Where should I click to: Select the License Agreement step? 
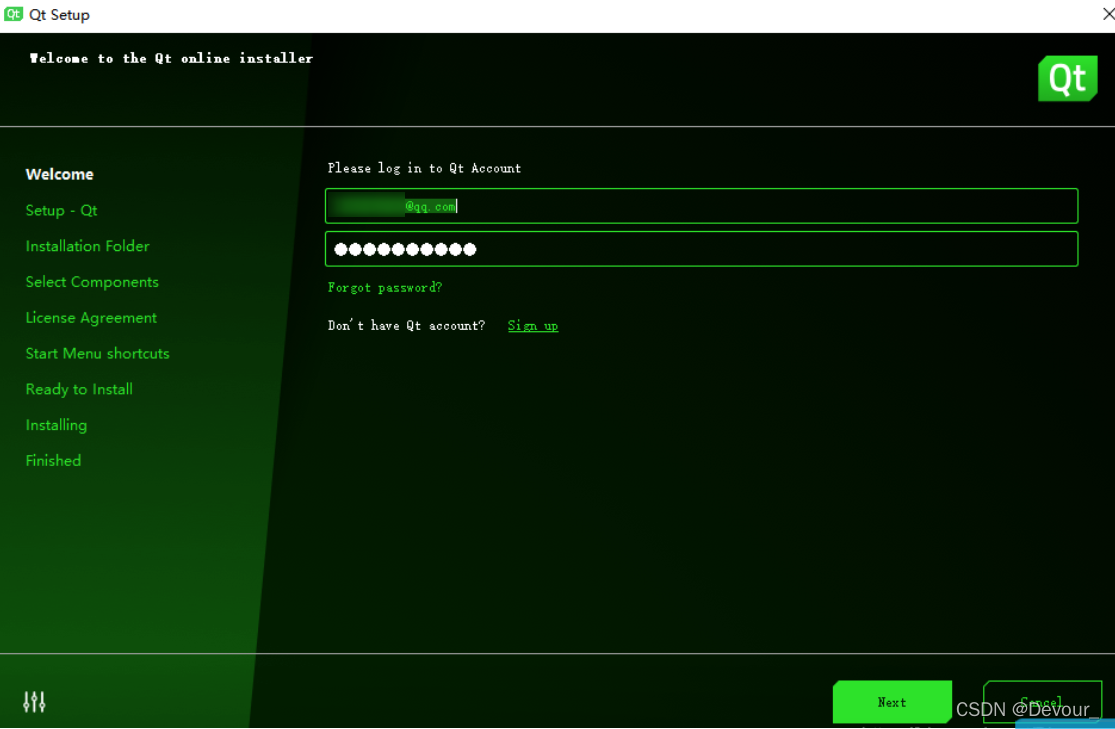tap(91, 318)
